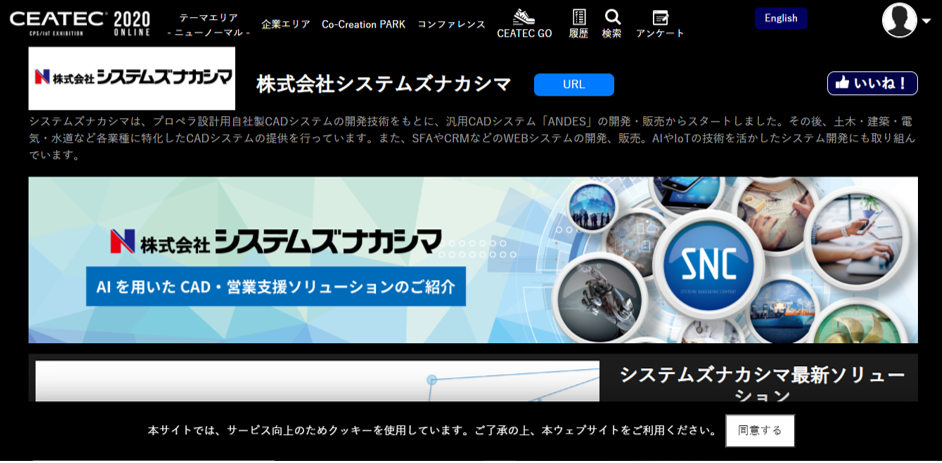Click the AI を用いた CAD banner image
Viewport: 942px width, 463px height.
pos(473,260)
